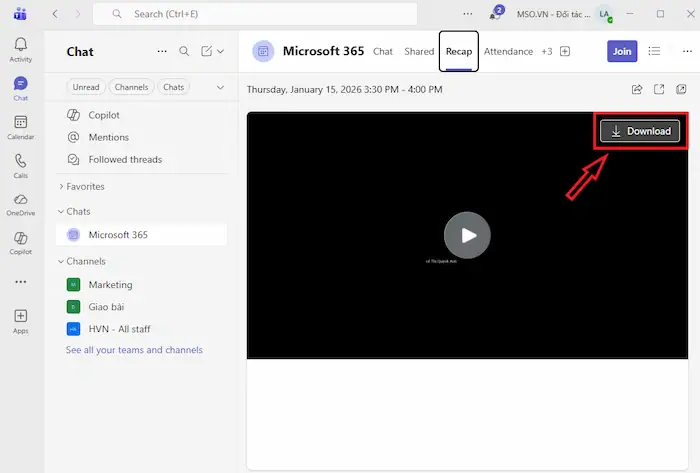
Task: Toggle the Unread filter chip
Action: (86, 87)
